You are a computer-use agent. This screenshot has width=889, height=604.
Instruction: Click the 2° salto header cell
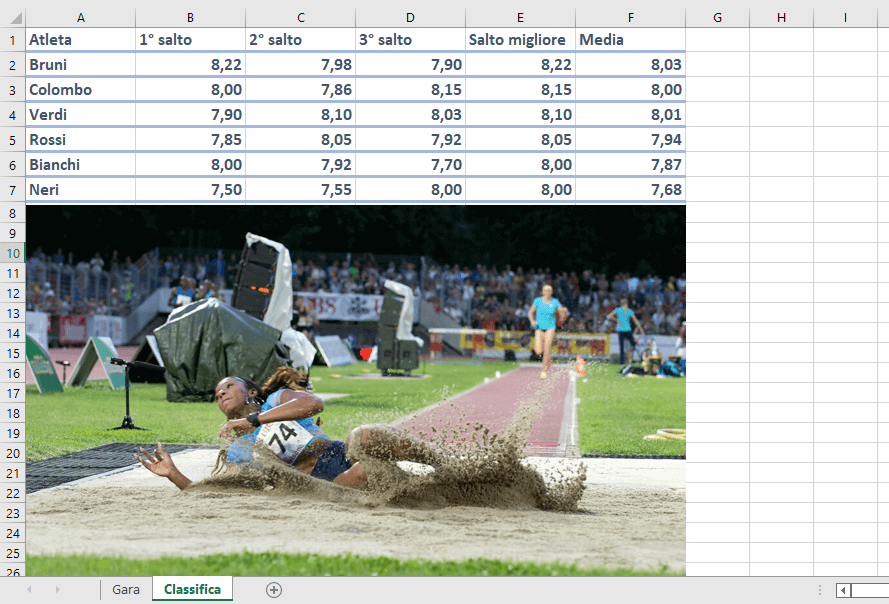(300, 40)
